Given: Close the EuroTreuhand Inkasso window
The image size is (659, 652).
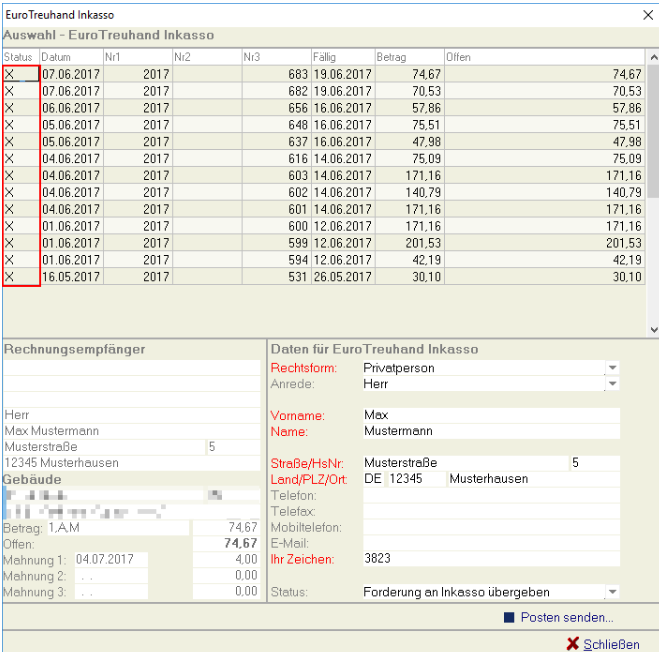Looking at the screenshot, I should tap(648, 15).
